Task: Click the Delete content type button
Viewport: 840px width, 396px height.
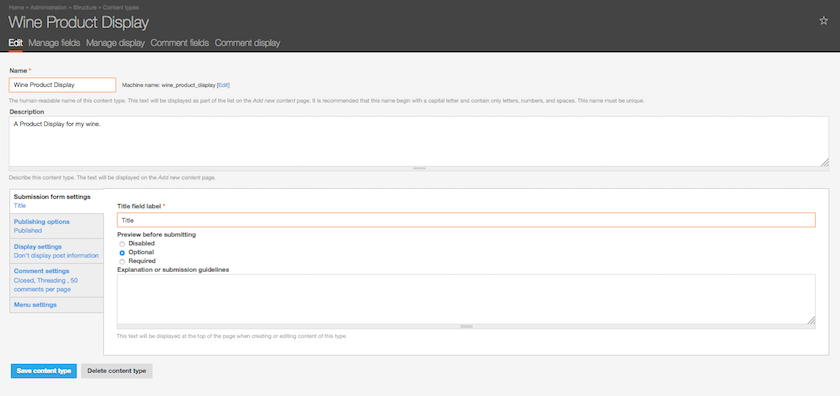Action: tap(117, 371)
